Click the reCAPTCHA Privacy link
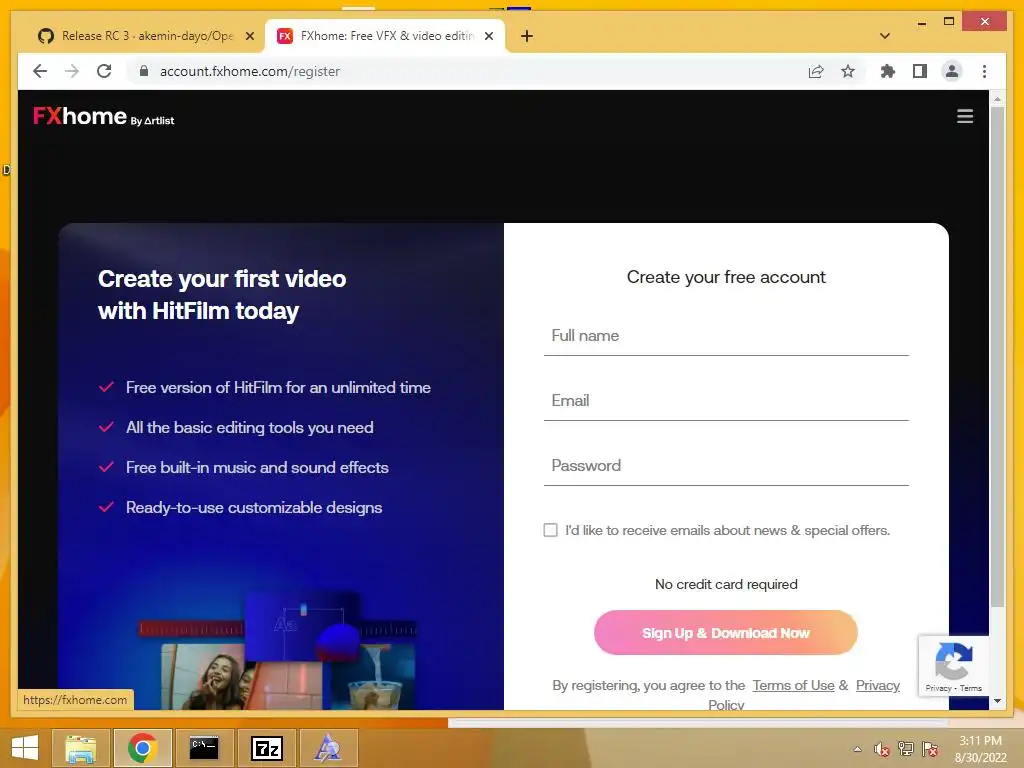 click(938, 688)
